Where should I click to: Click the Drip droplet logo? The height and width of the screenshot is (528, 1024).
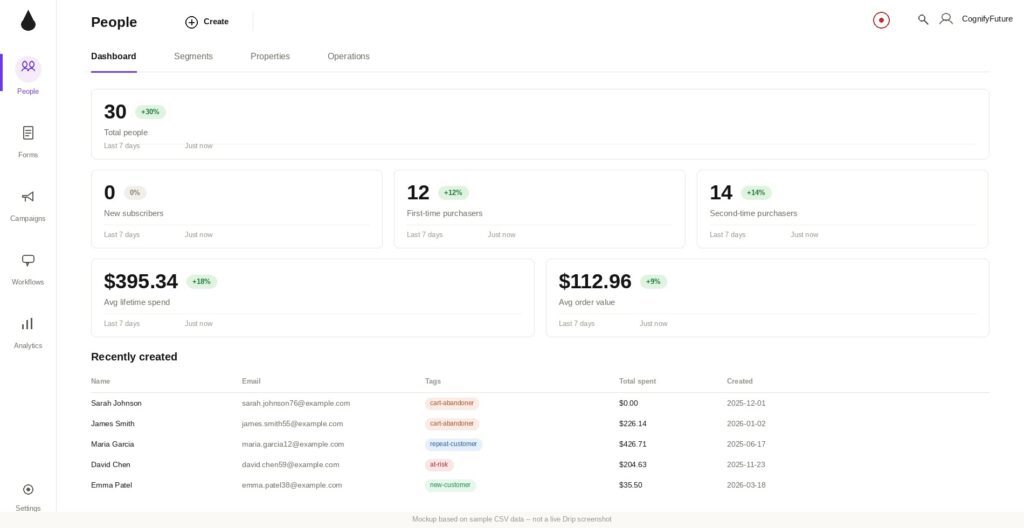coord(28,21)
